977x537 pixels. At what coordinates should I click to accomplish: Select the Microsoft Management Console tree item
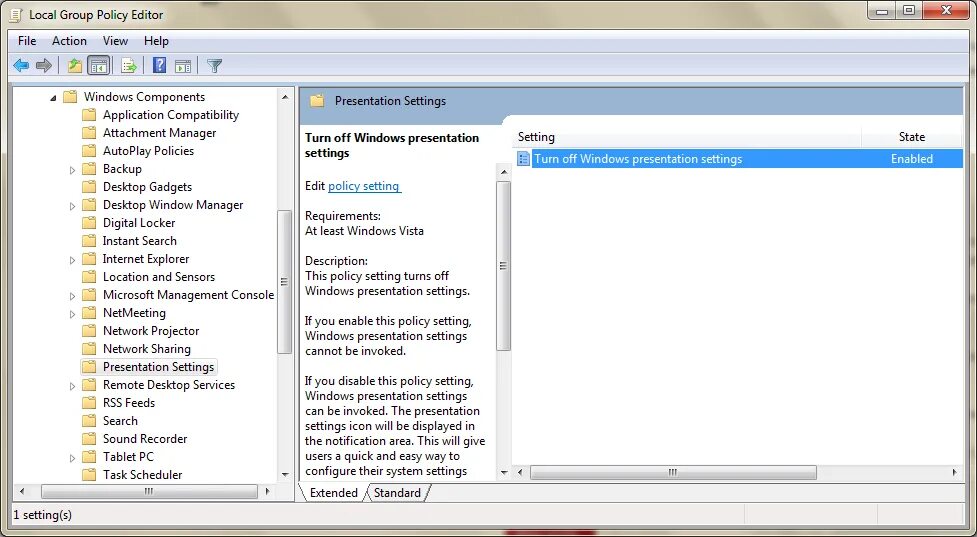[x=188, y=295]
